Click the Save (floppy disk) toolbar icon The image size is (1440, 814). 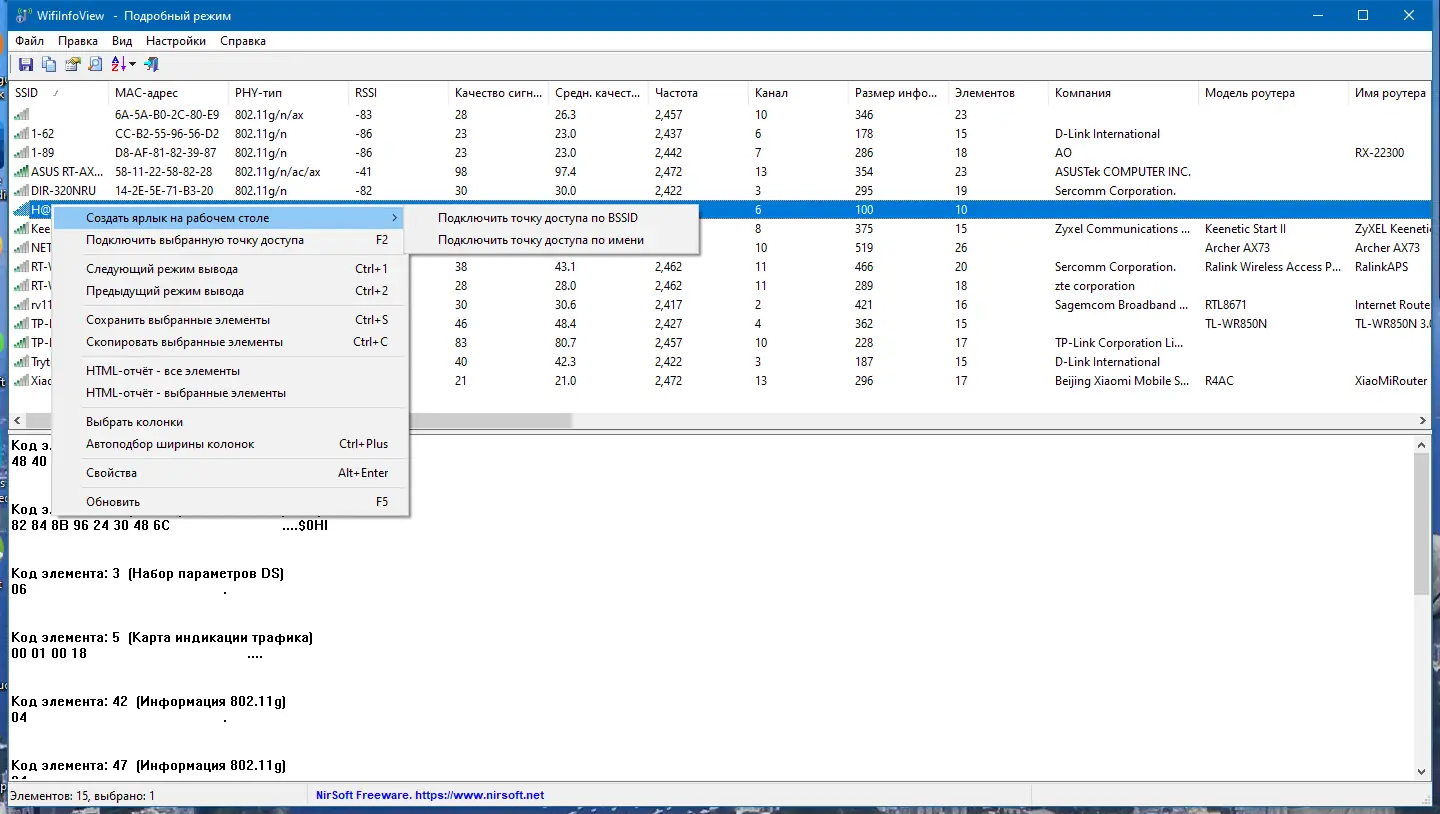26,65
